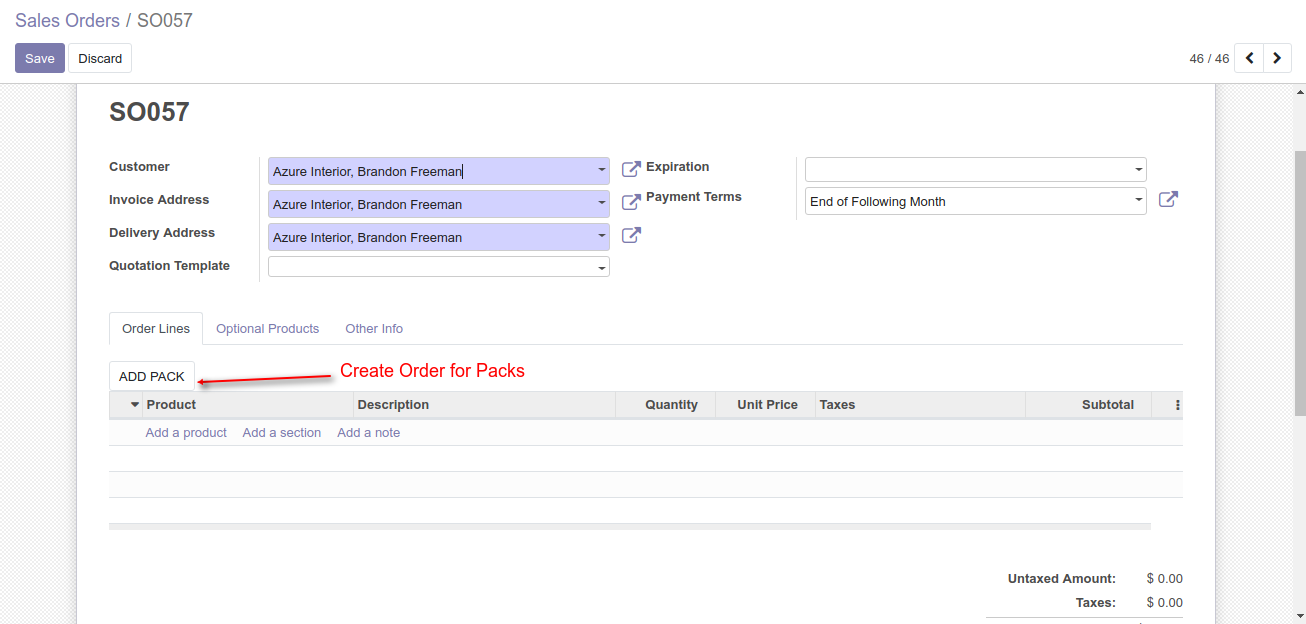Expand the Customer dropdown

[601, 171]
